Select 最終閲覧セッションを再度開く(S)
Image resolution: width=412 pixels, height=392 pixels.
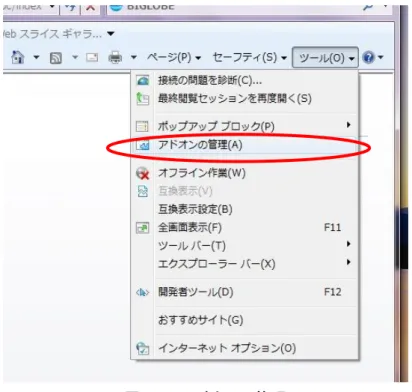(244, 99)
